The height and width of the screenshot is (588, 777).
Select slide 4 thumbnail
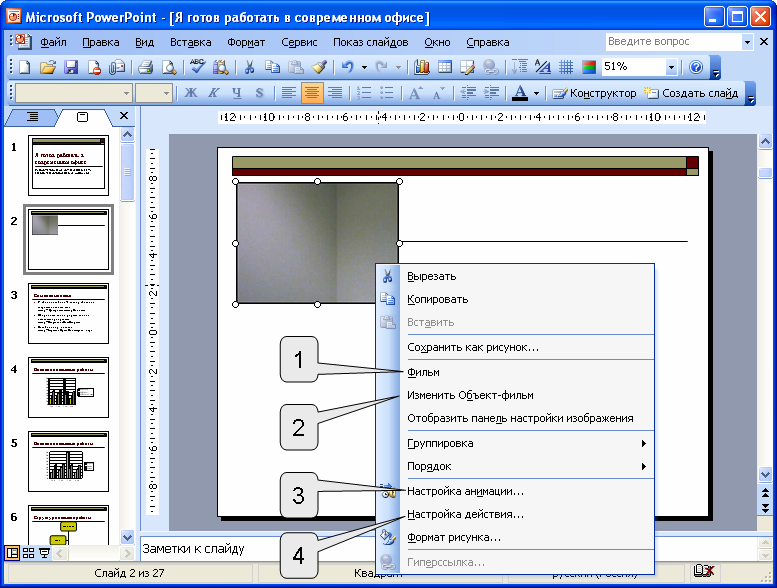coord(68,387)
